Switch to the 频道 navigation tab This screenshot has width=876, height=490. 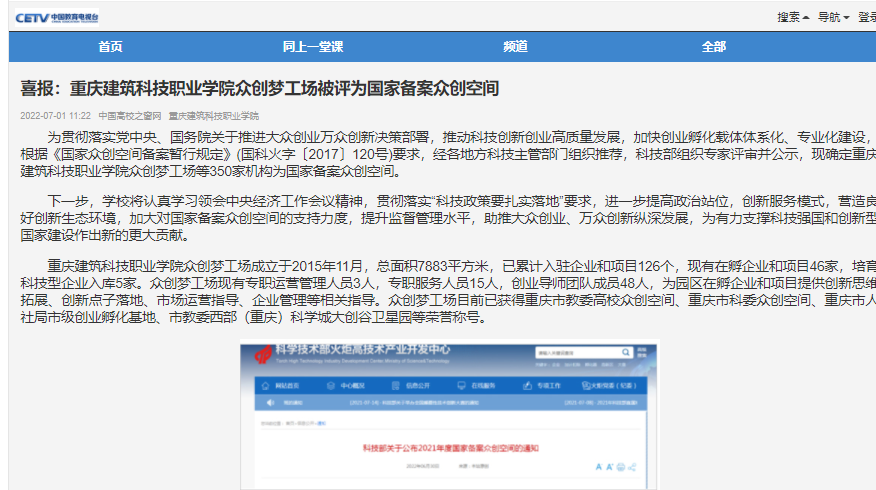tap(515, 47)
